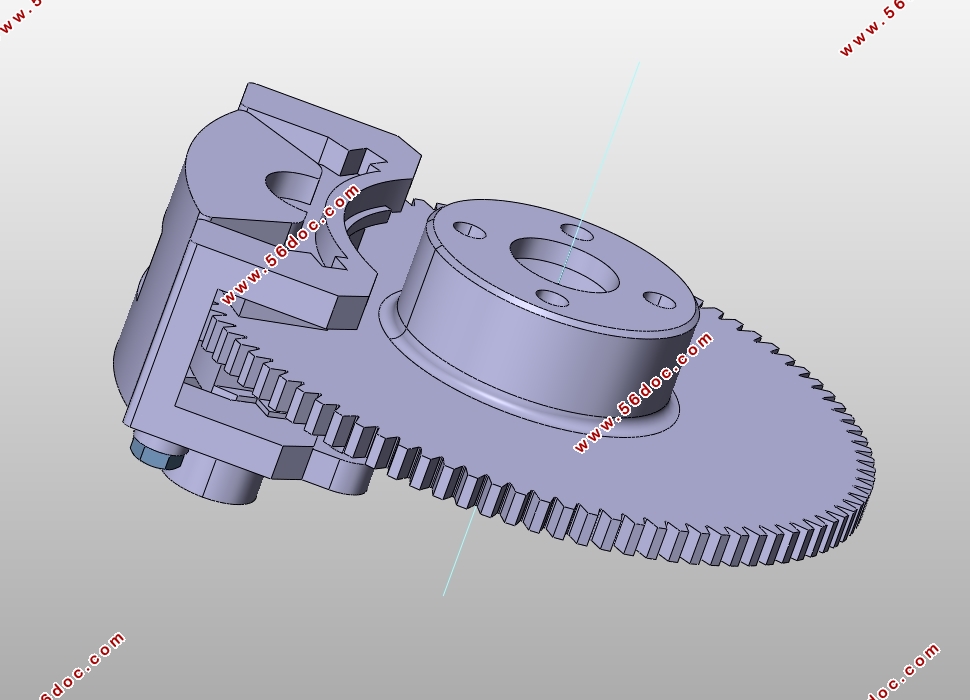The width and height of the screenshot is (970, 700).
Task: Click empty gray background to deselect
Action: (x=800, y=150)
